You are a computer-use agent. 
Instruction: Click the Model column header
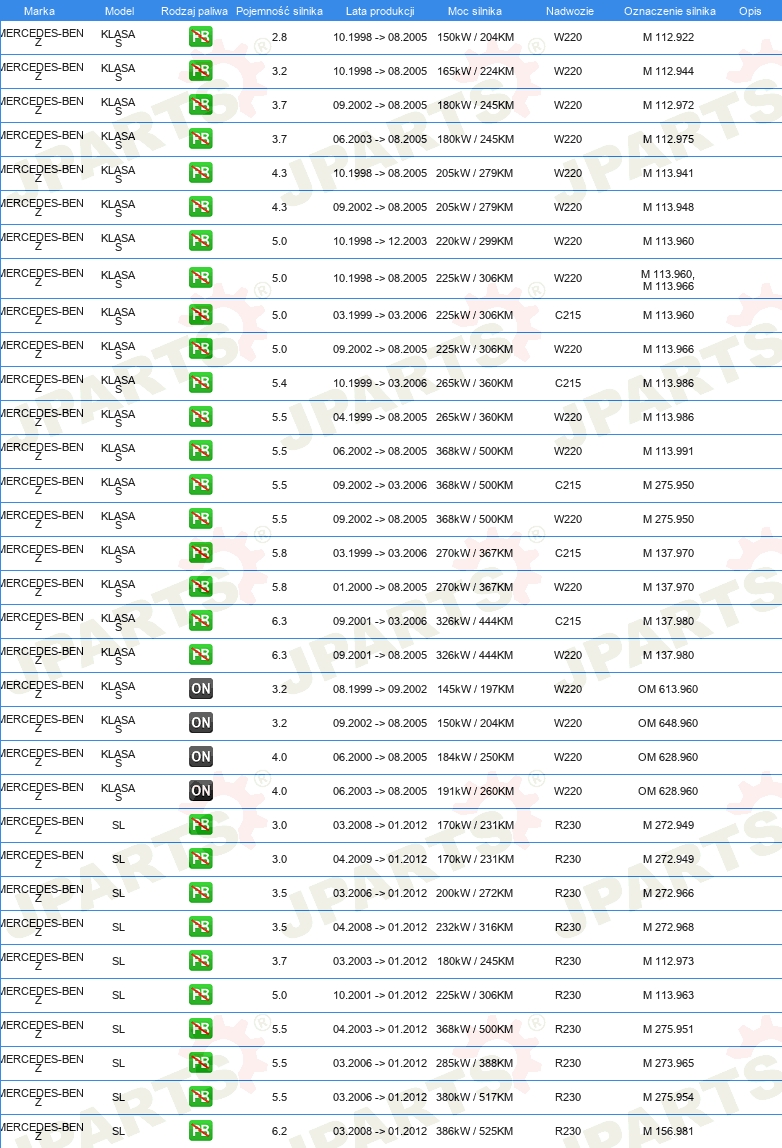point(119,11)
